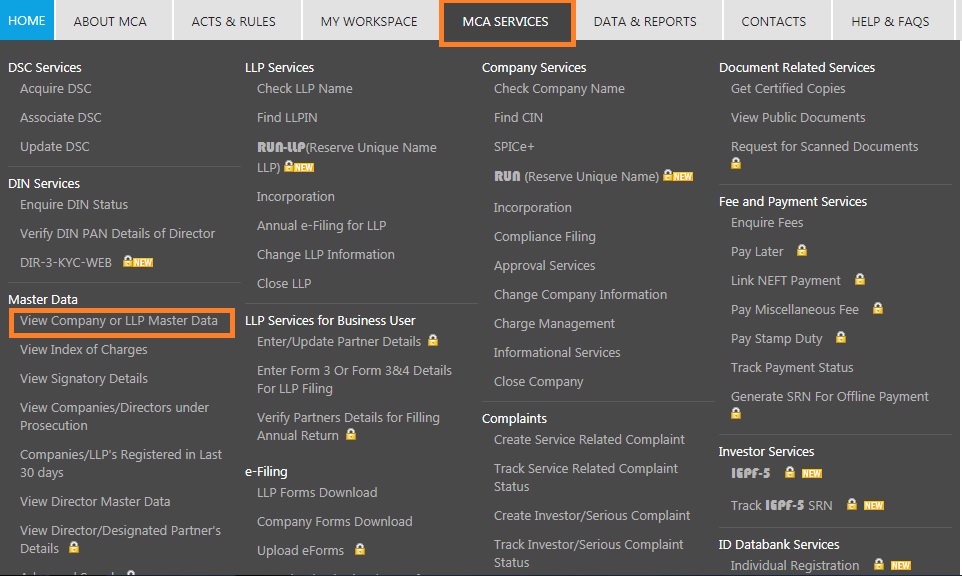Open the MY WORKSPACE tab
Image resolution: width=962 pixels, height=576 pixels.
369,21
